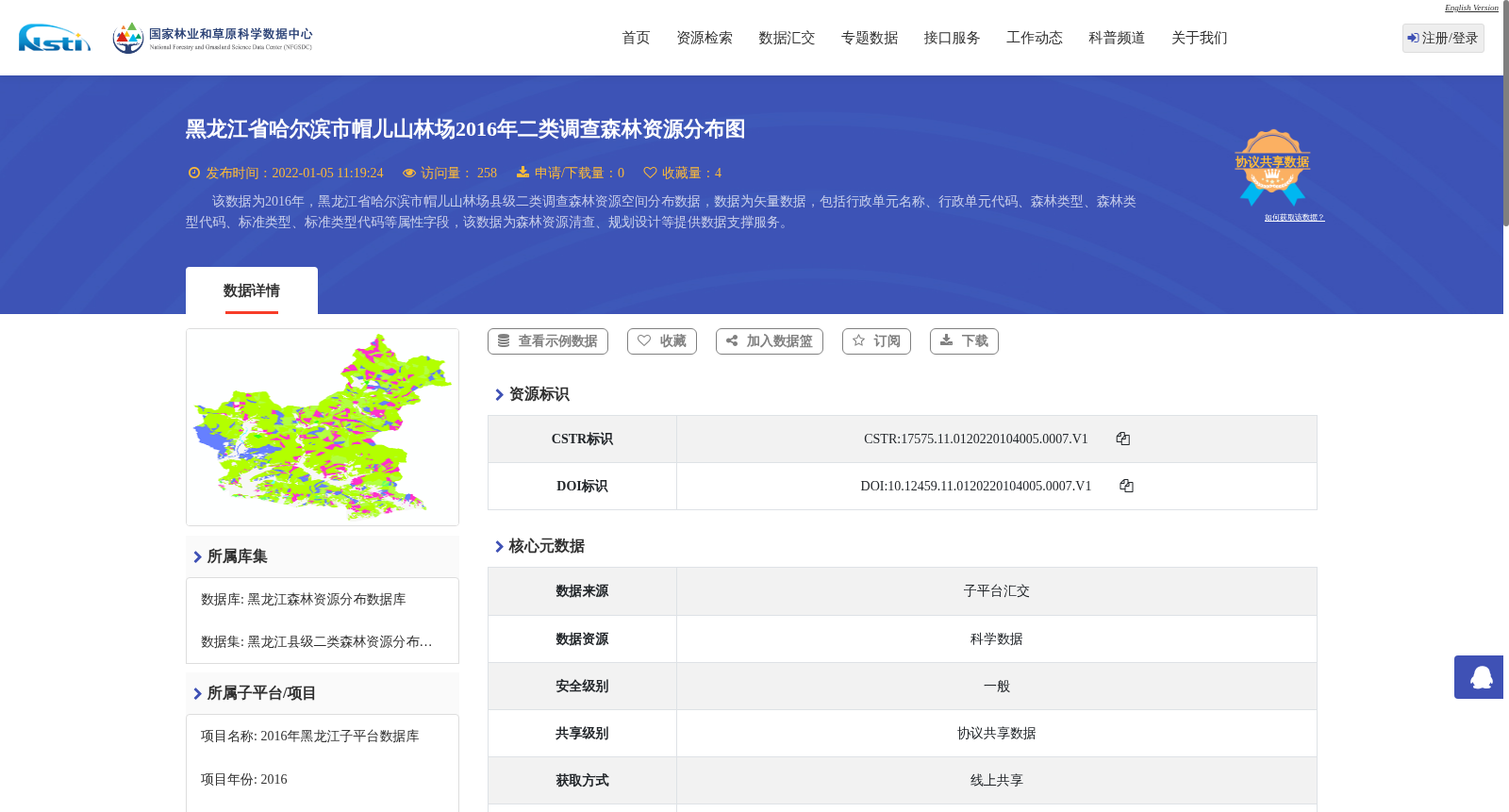
Task: Select the 数据详情 tab
Action: click(x=252, y=290)
